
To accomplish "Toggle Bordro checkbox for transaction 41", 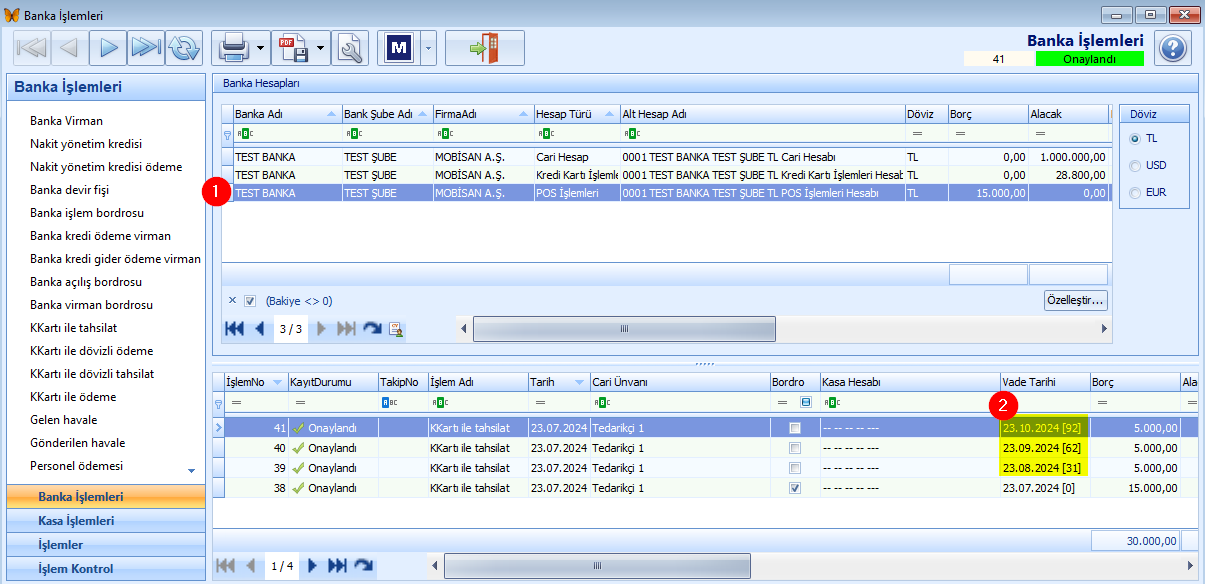I will (795, 427).
